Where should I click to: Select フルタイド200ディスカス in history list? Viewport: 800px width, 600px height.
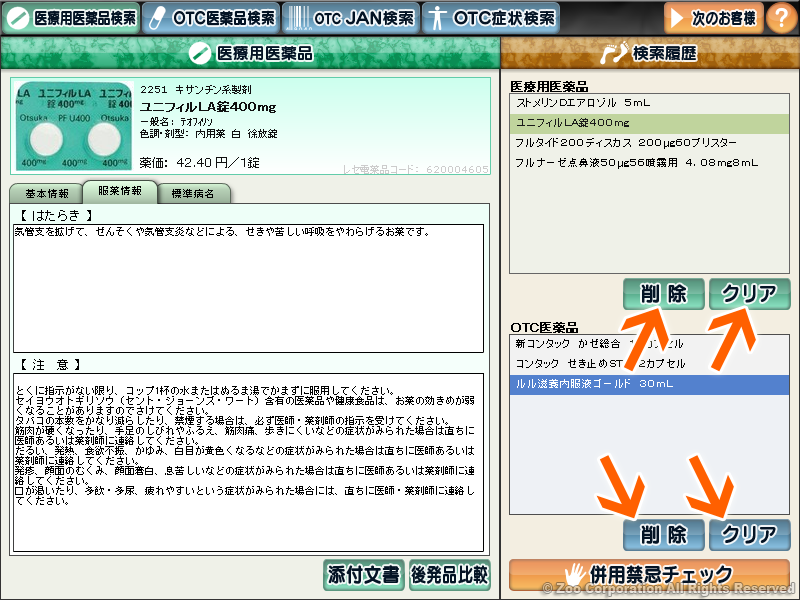[649, 143]
